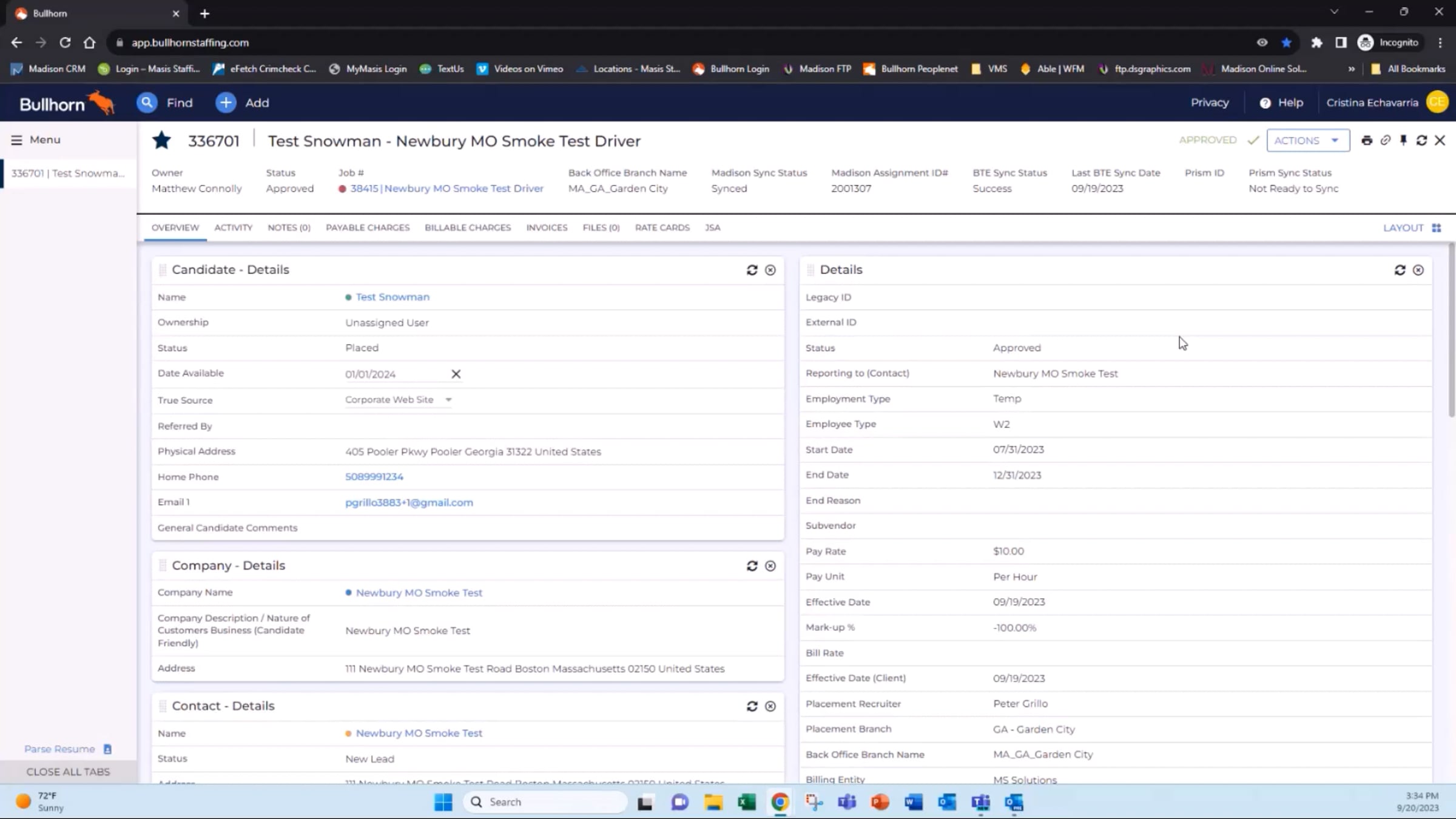Open the Add record menu
Image resolution: width=1456 pixels, height=819 pixels.
pyautogui.click(x=241, y=103)
